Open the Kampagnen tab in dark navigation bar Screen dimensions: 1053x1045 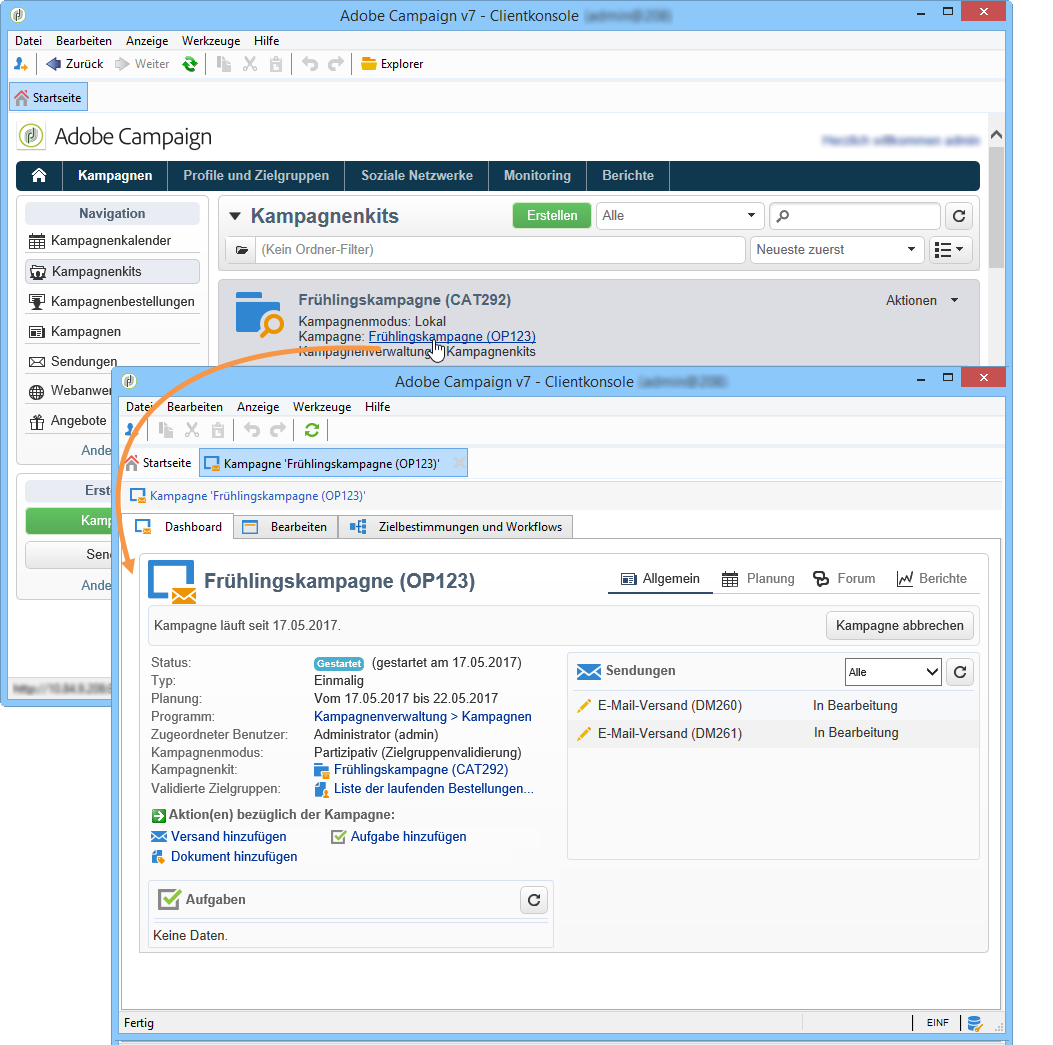click(115, 175)
